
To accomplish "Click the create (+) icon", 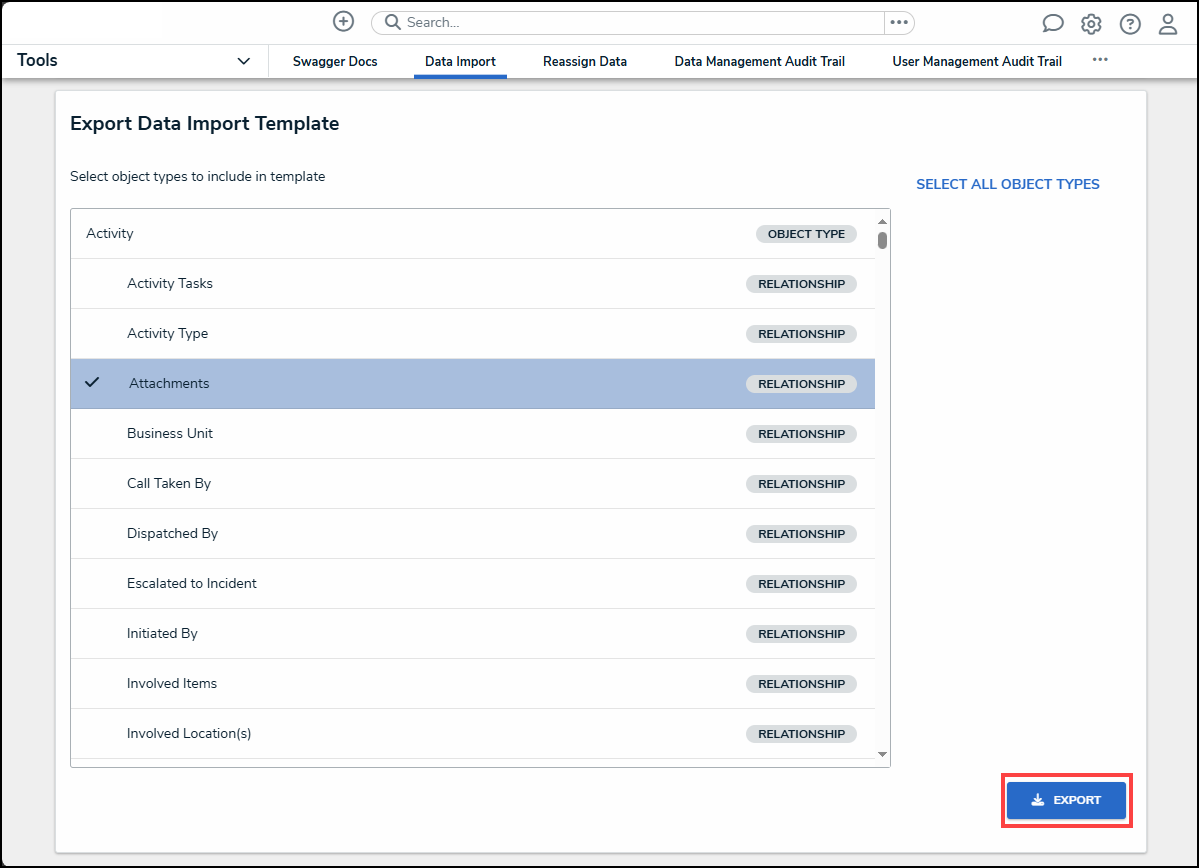I will coord(343,21).
